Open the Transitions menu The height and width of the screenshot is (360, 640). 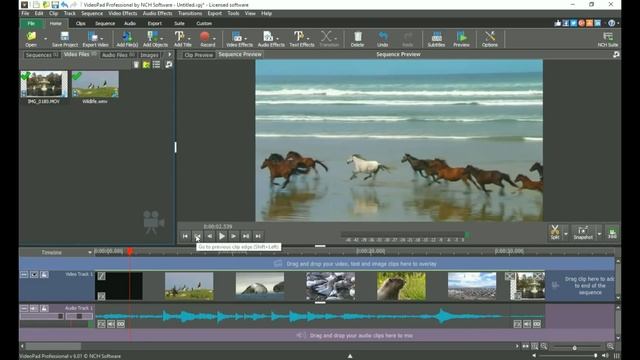point(190,13)
